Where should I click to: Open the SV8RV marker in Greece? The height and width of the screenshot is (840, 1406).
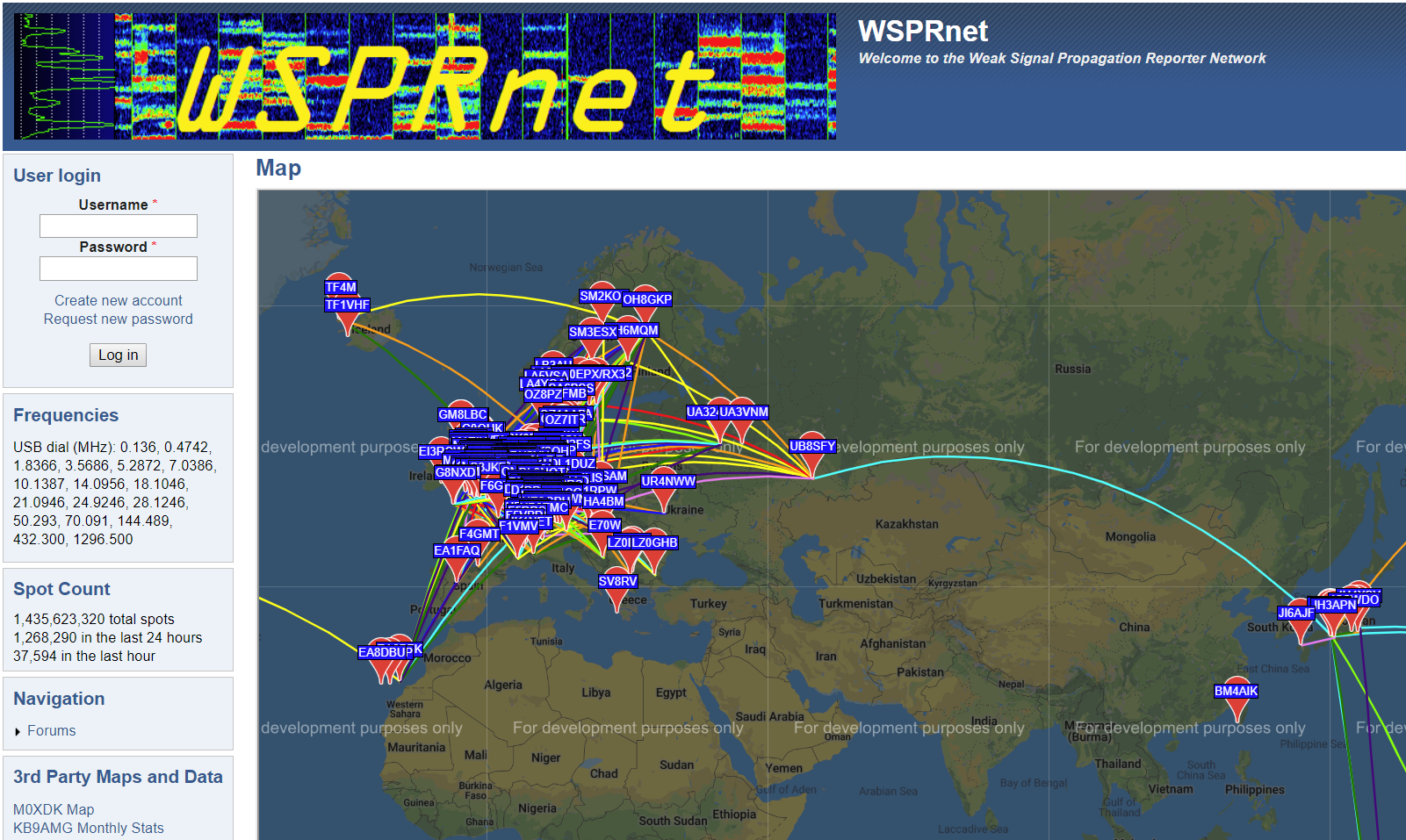point(618,581)
